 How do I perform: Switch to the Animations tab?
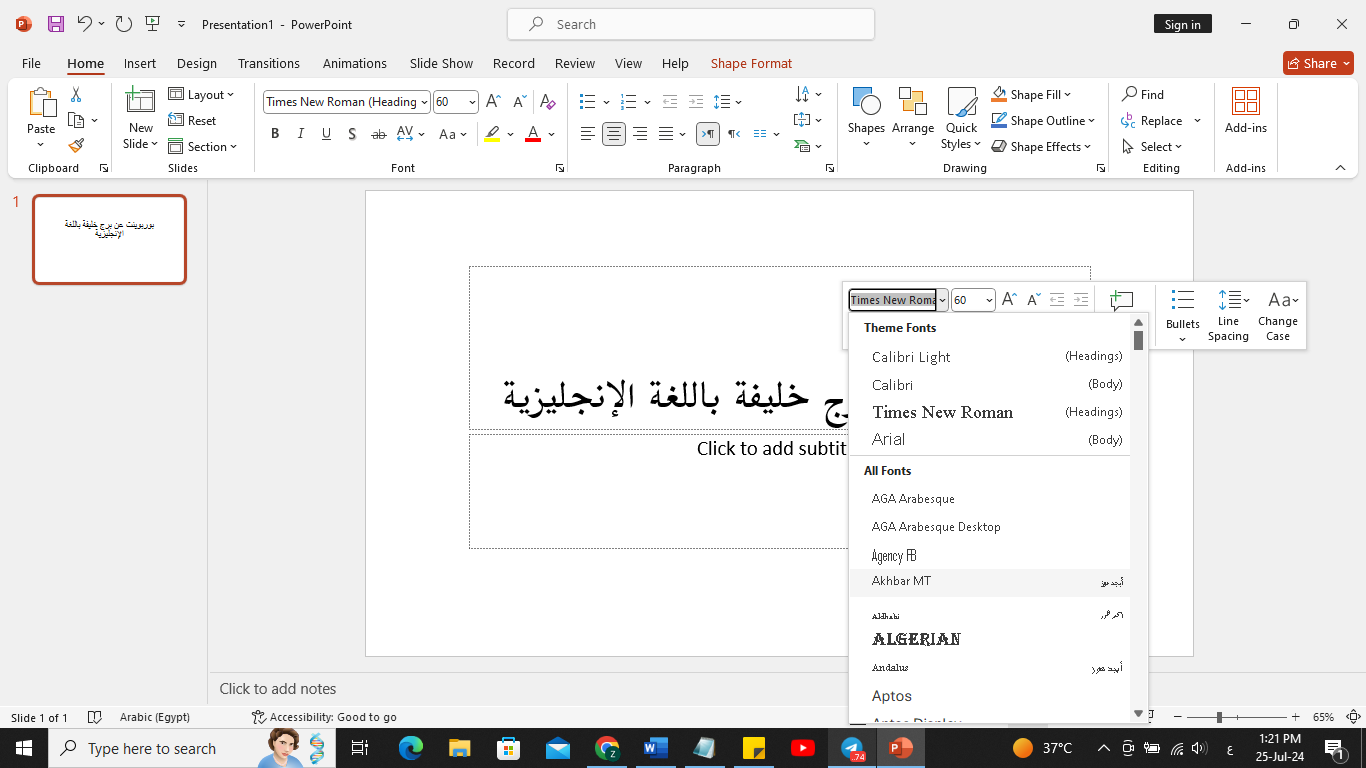coord(355,63)
